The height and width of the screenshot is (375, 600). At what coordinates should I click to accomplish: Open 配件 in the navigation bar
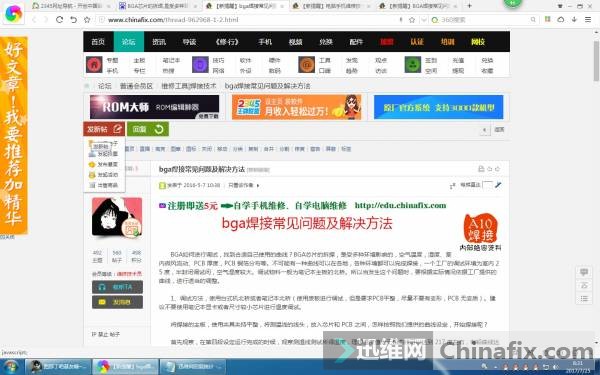[x=356, y=42]
